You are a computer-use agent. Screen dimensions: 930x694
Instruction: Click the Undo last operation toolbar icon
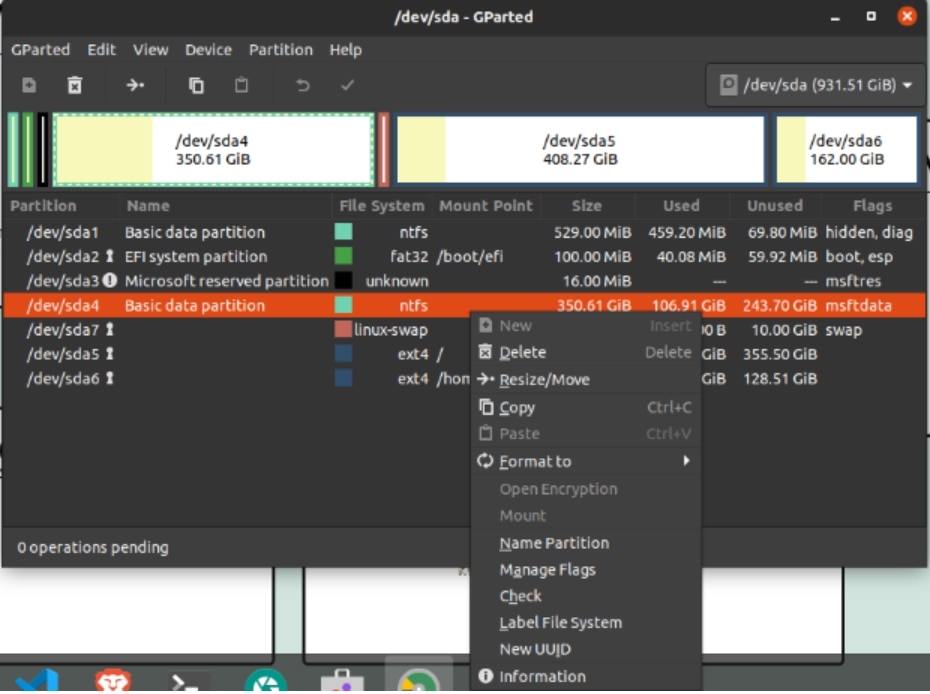(302, 85)
